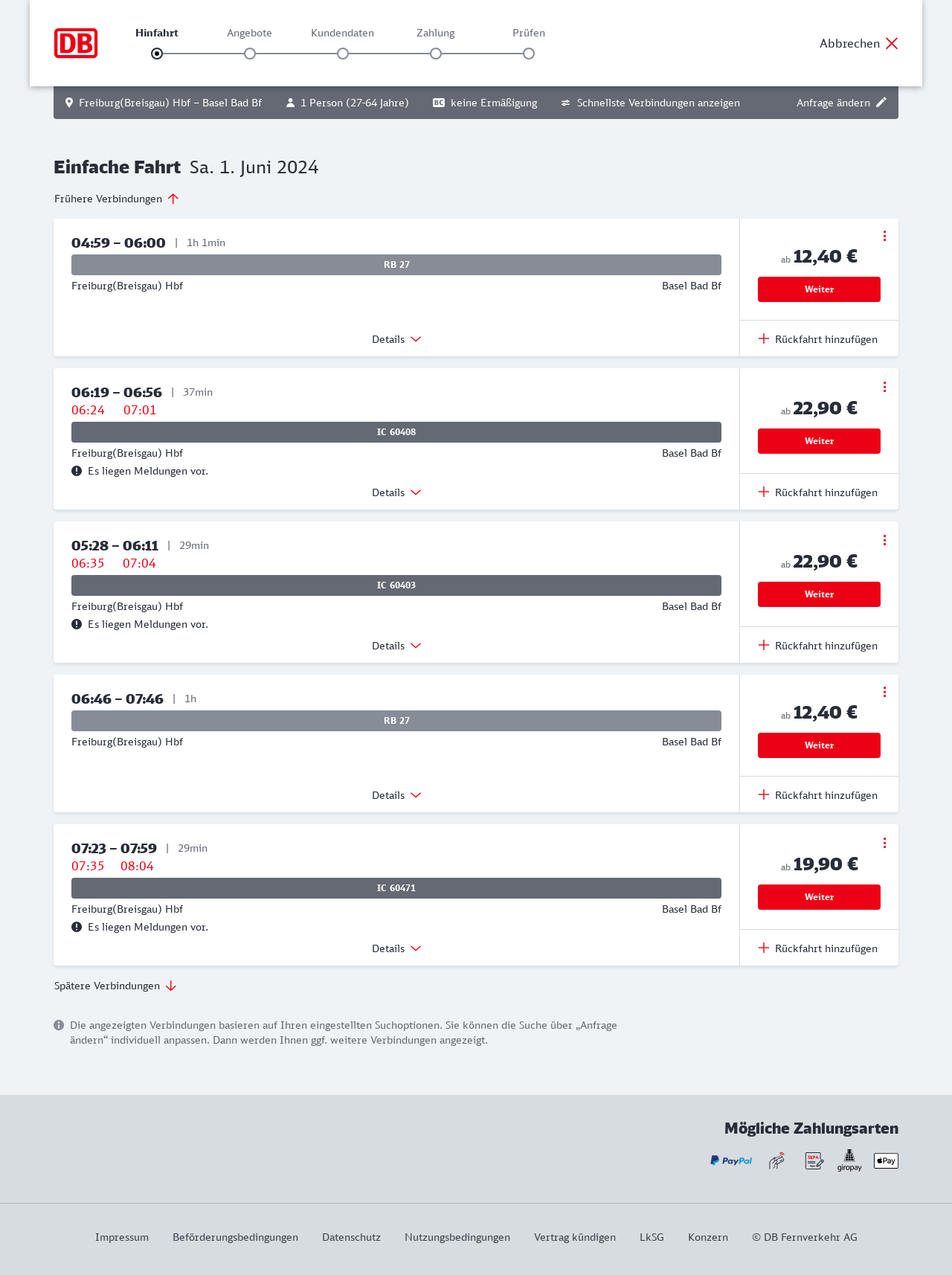Select the Zahlung step indicator circle
The image size is (952, 1275).
pos(436,54)
